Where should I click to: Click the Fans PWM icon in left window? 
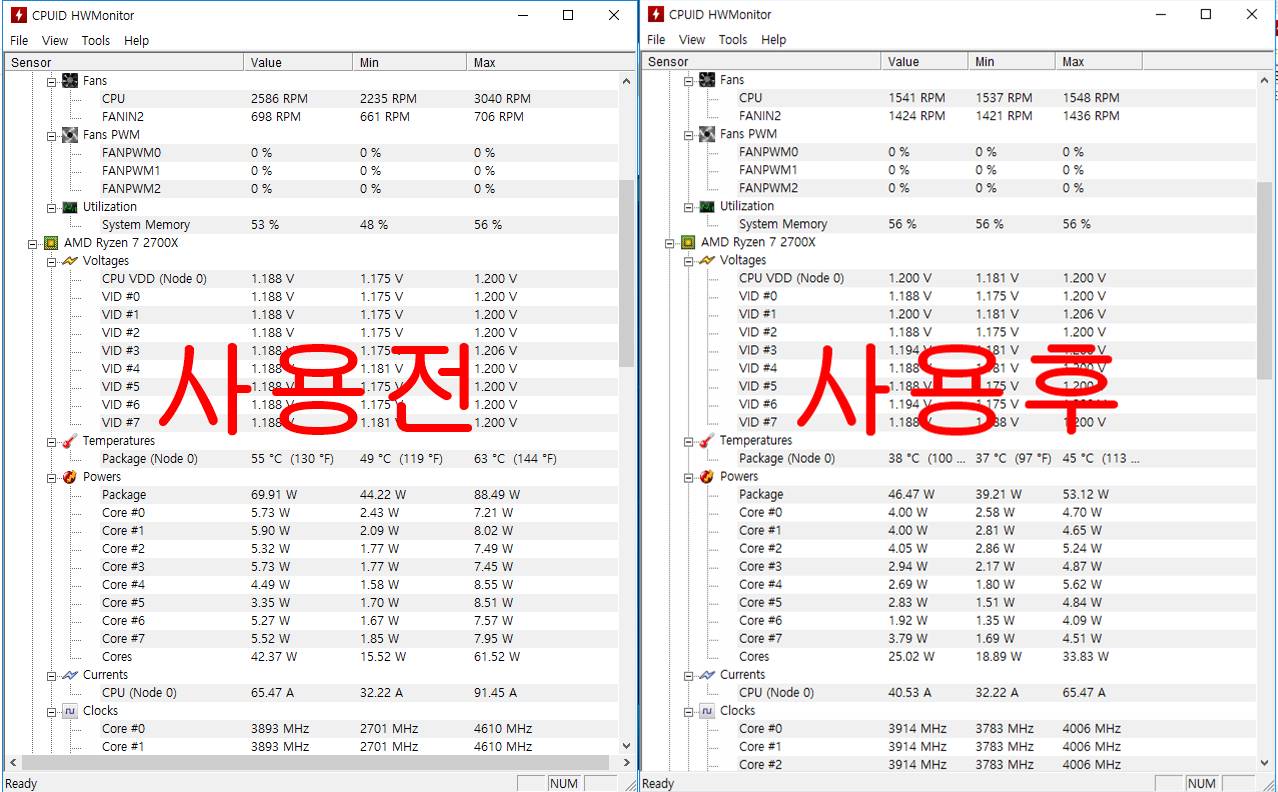[70, 135]
